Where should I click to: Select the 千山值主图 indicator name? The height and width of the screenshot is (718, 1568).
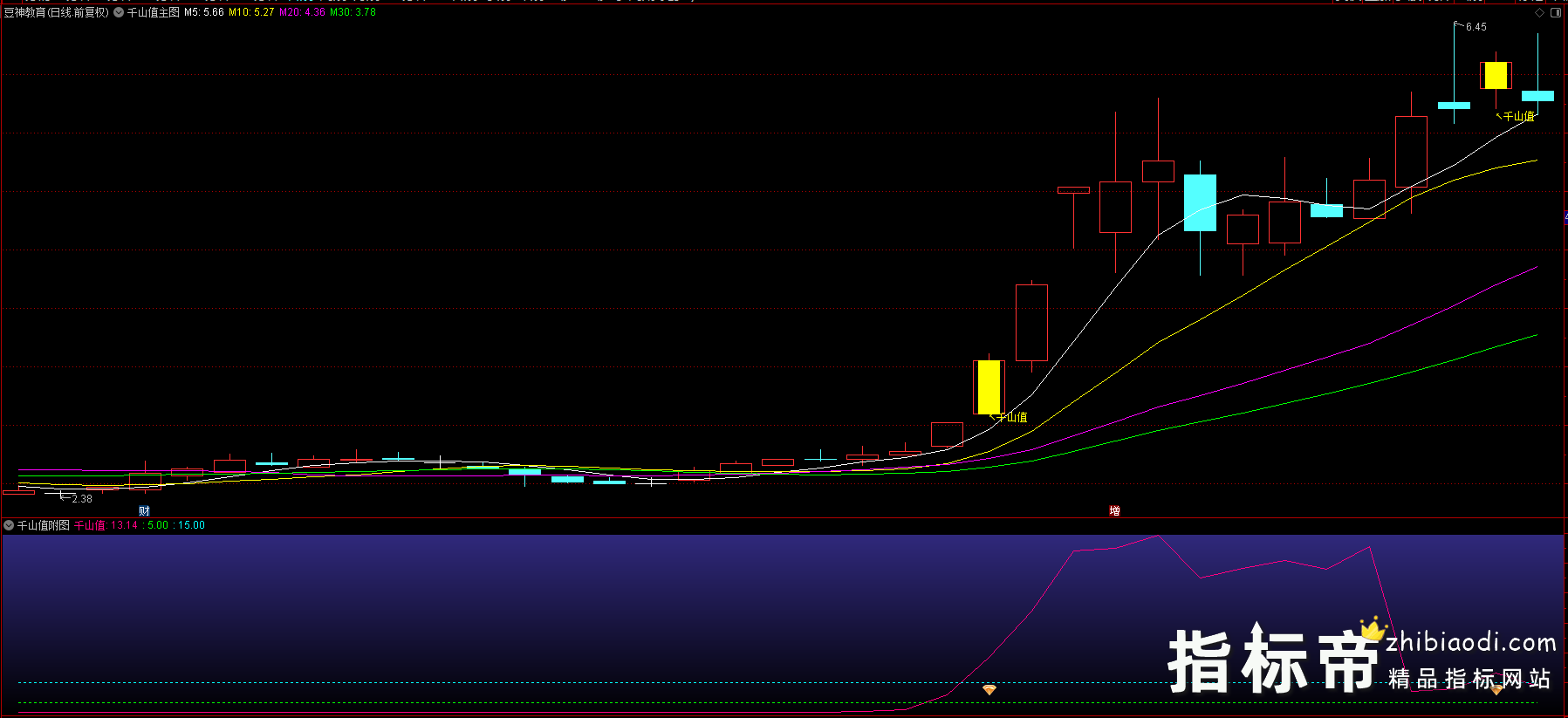[154, 12]
